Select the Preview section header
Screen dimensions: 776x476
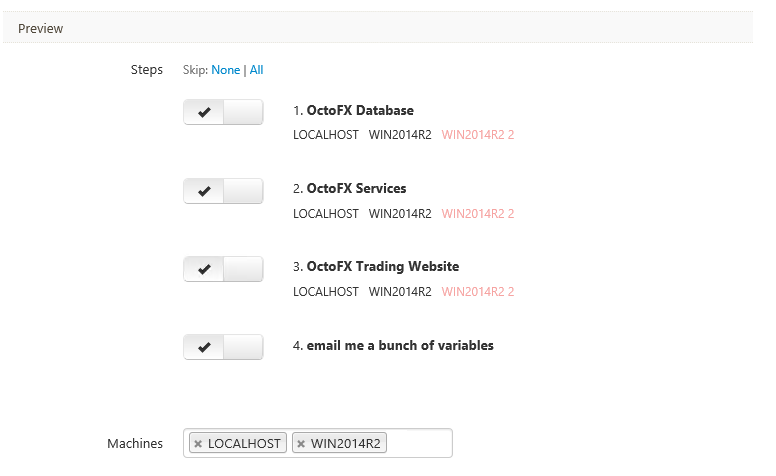(41, 29)
